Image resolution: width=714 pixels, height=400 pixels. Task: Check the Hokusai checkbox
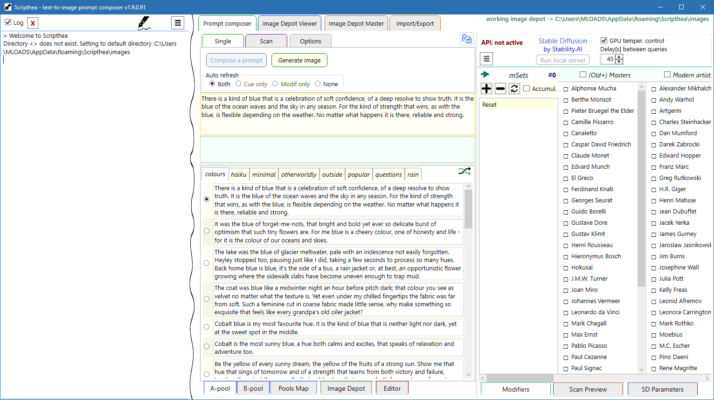[x=566, y=268]
